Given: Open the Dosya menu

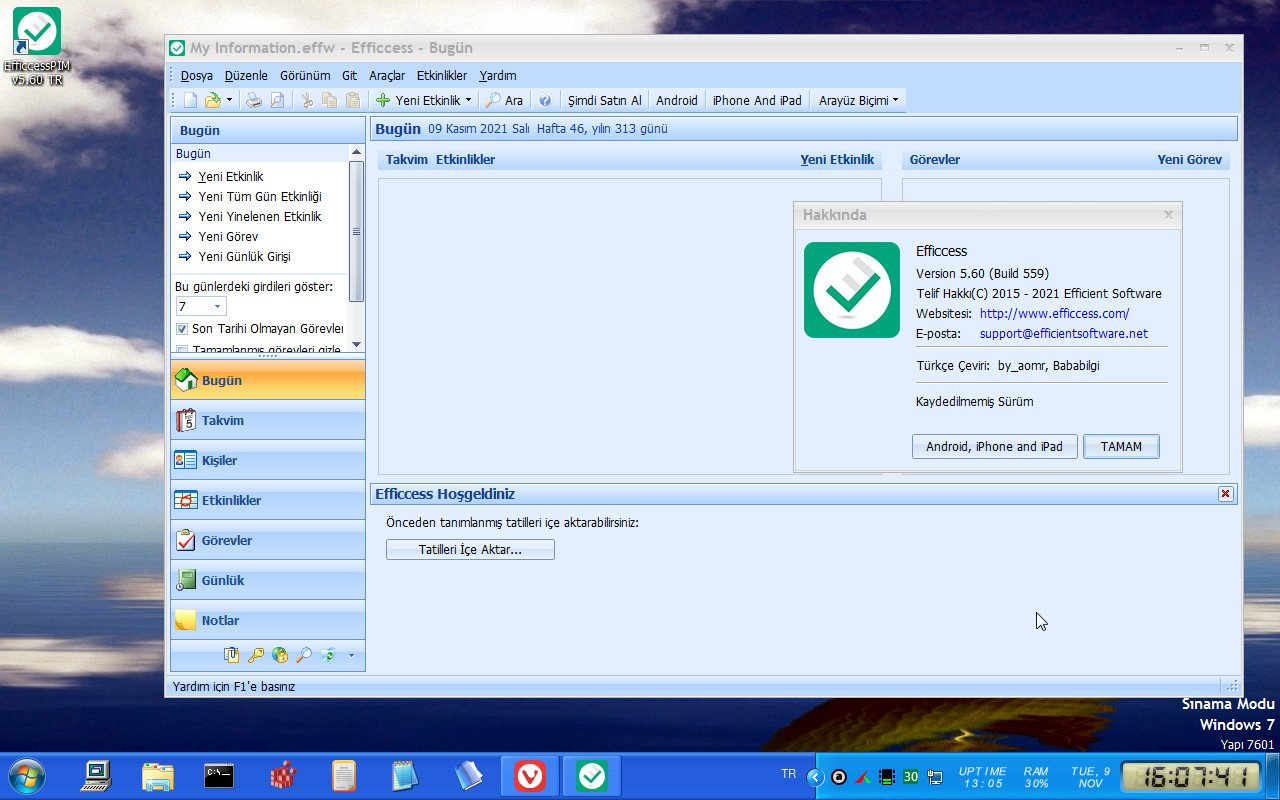Looking at the screenshot, I should [197, 76].
